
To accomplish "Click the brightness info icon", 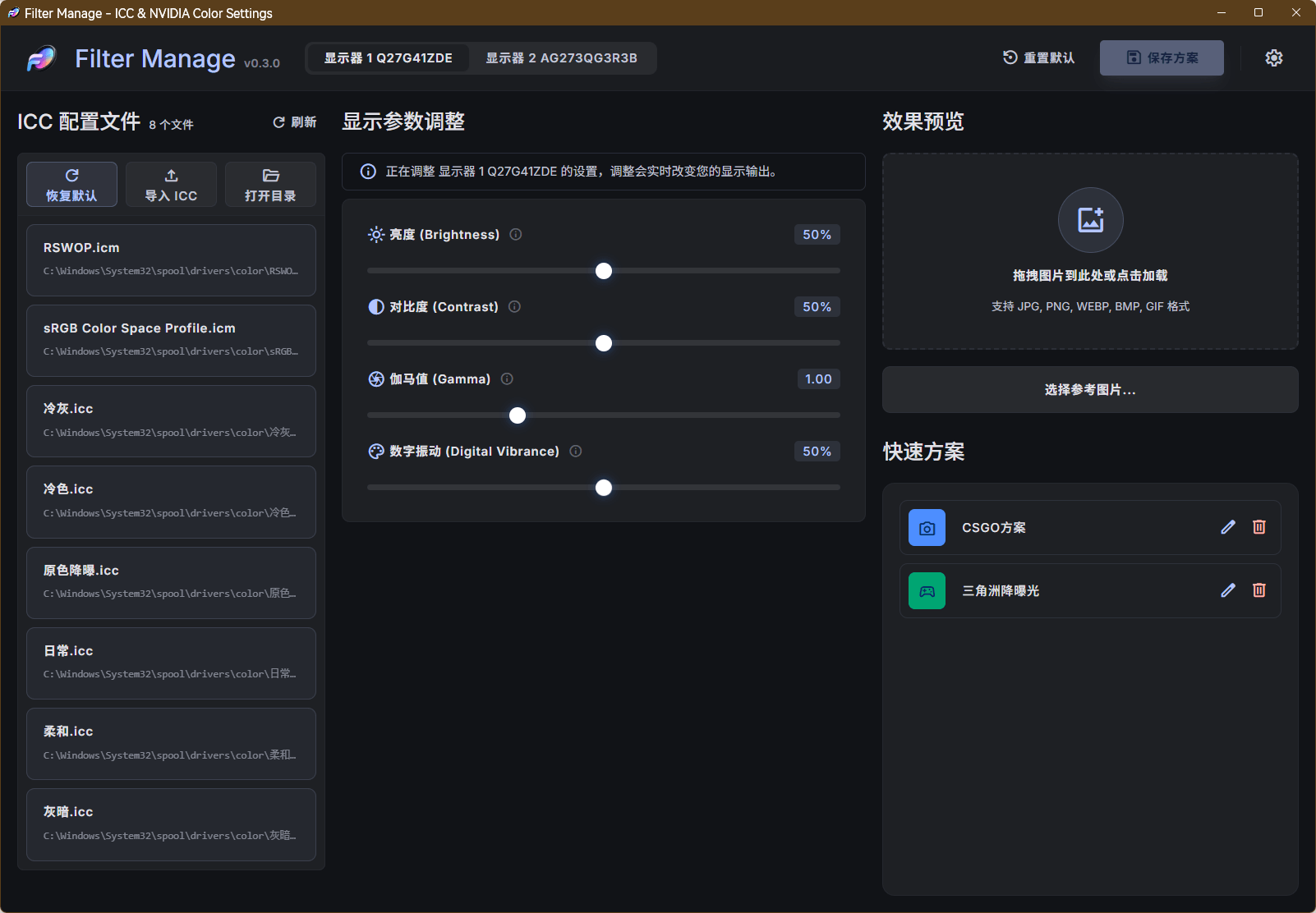I will click(x=516, y=234).
